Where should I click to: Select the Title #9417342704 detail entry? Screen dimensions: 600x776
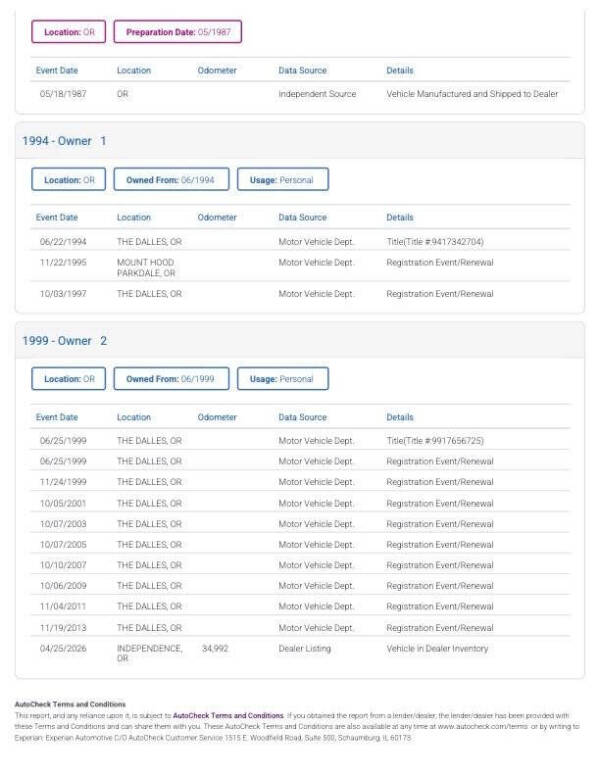point(435,242)
